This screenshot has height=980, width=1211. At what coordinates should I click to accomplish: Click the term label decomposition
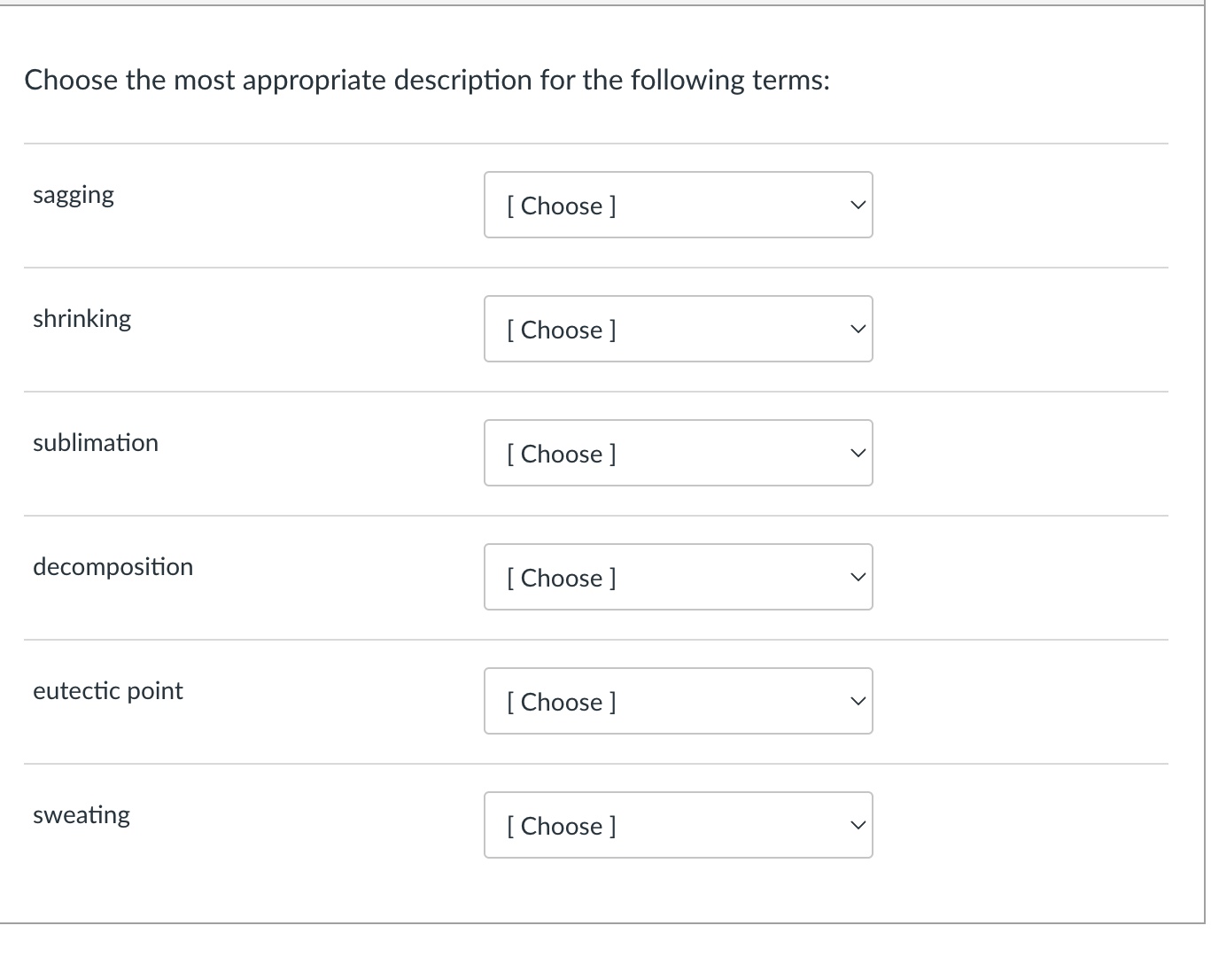tap(113, 567)
